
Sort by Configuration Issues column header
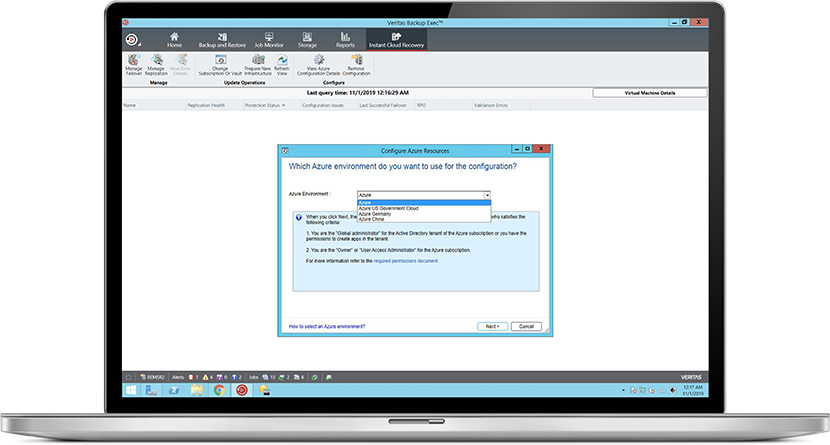(x=329, y=105)
